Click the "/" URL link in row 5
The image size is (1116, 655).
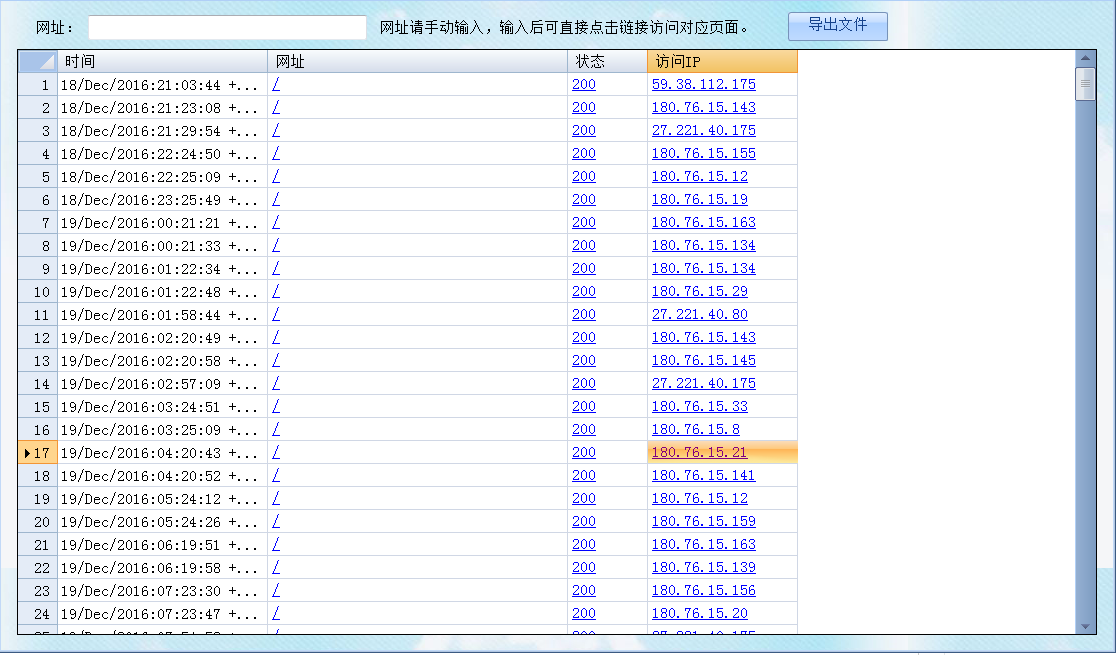click(276, 177)
